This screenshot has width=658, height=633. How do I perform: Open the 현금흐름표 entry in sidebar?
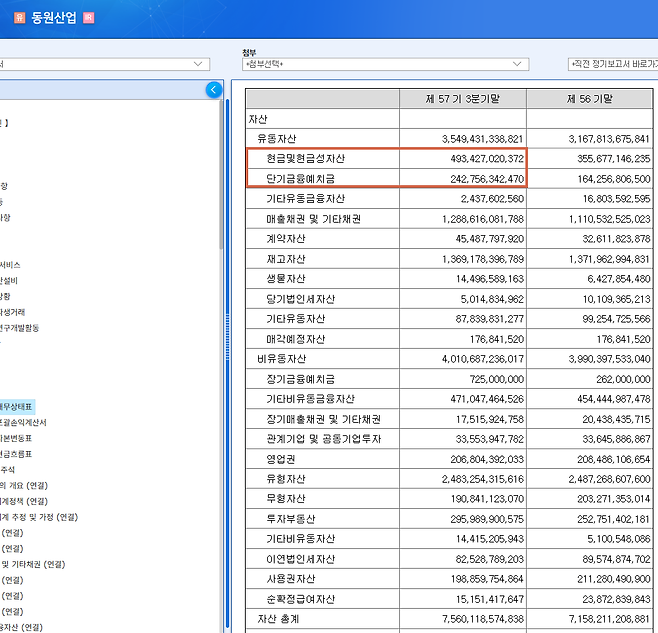[x=17, y=454]
